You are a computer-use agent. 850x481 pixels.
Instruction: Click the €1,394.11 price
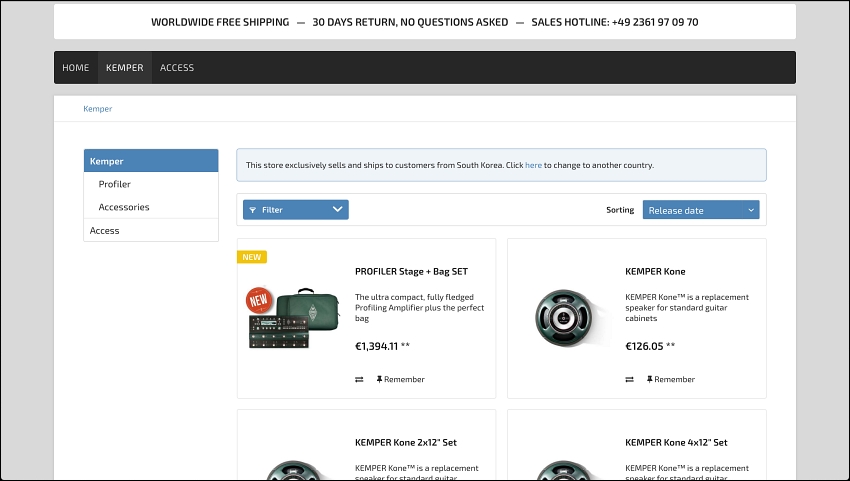point(376,346)
